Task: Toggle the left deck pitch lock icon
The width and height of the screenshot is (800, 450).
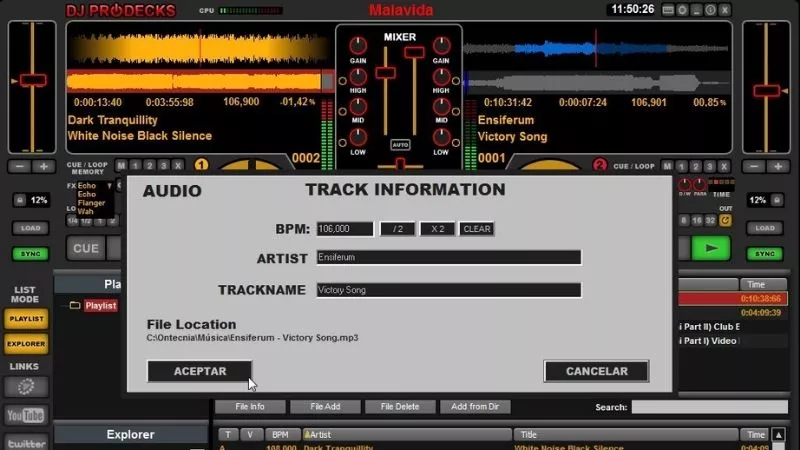Action: point(20,200)
